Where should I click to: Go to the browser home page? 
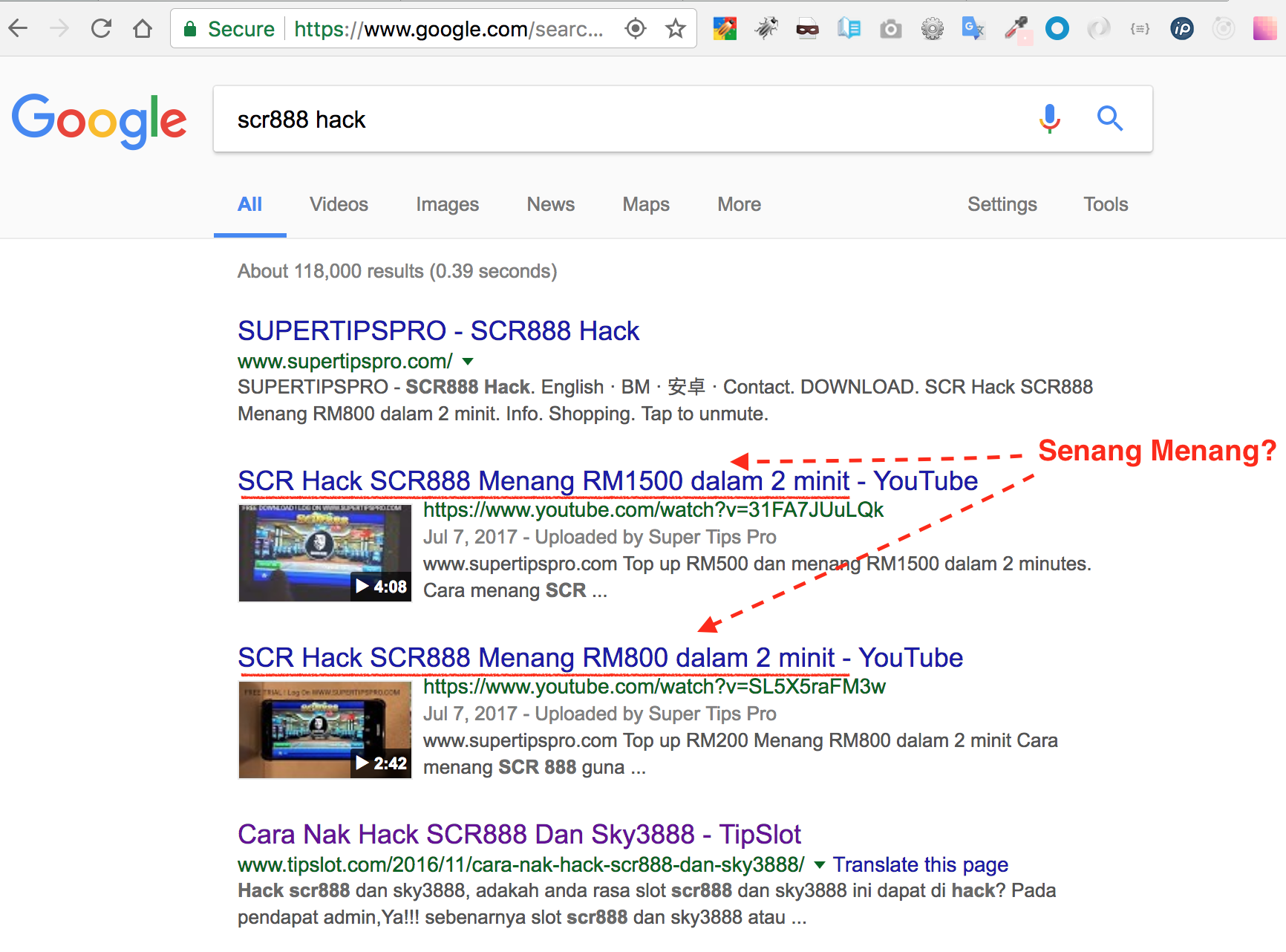click(x=143, y=29)
